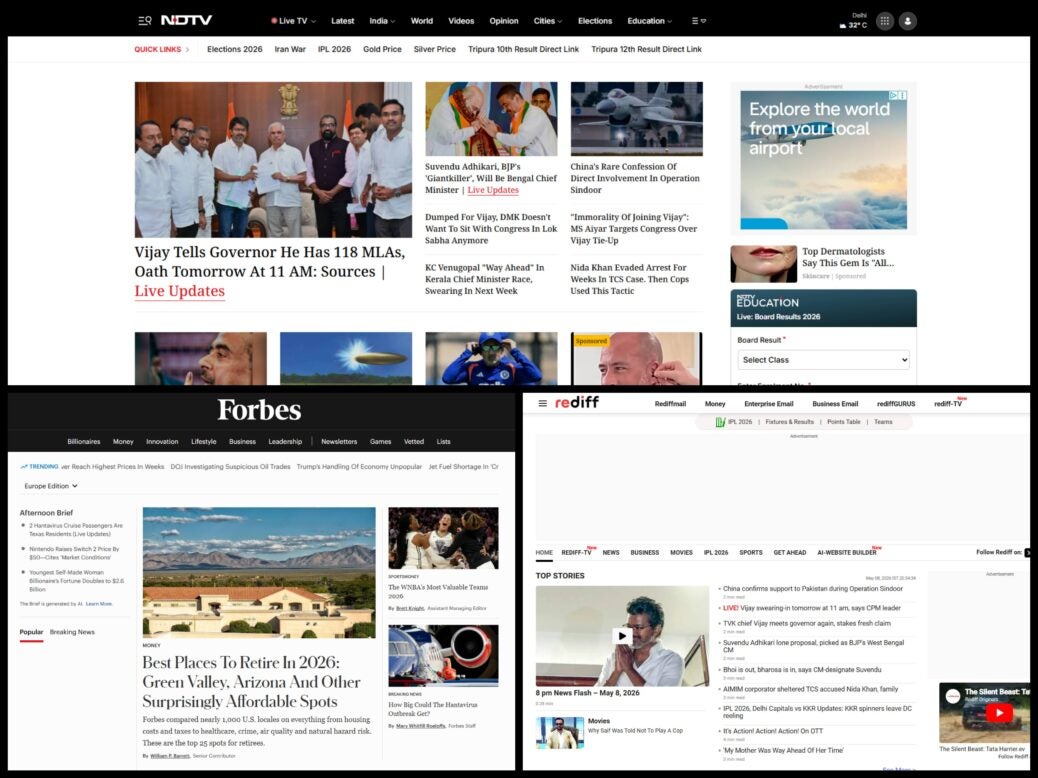Screen dimensions: 1038x778
Task: Open WNBA's Most Valuable Teams article
Action: [x=438, y=591]
